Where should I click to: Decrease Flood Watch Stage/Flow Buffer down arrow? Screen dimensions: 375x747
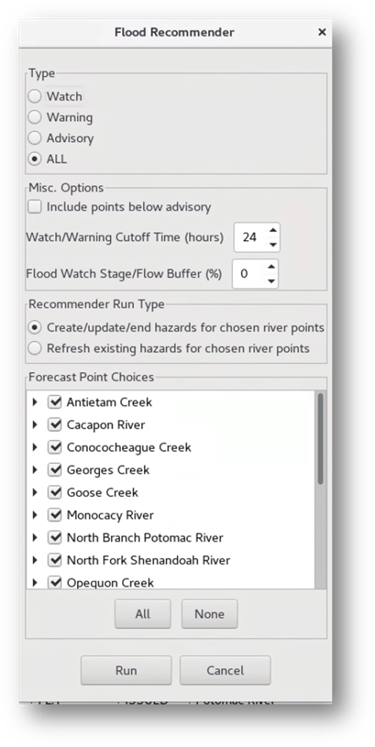coord(271,281)
